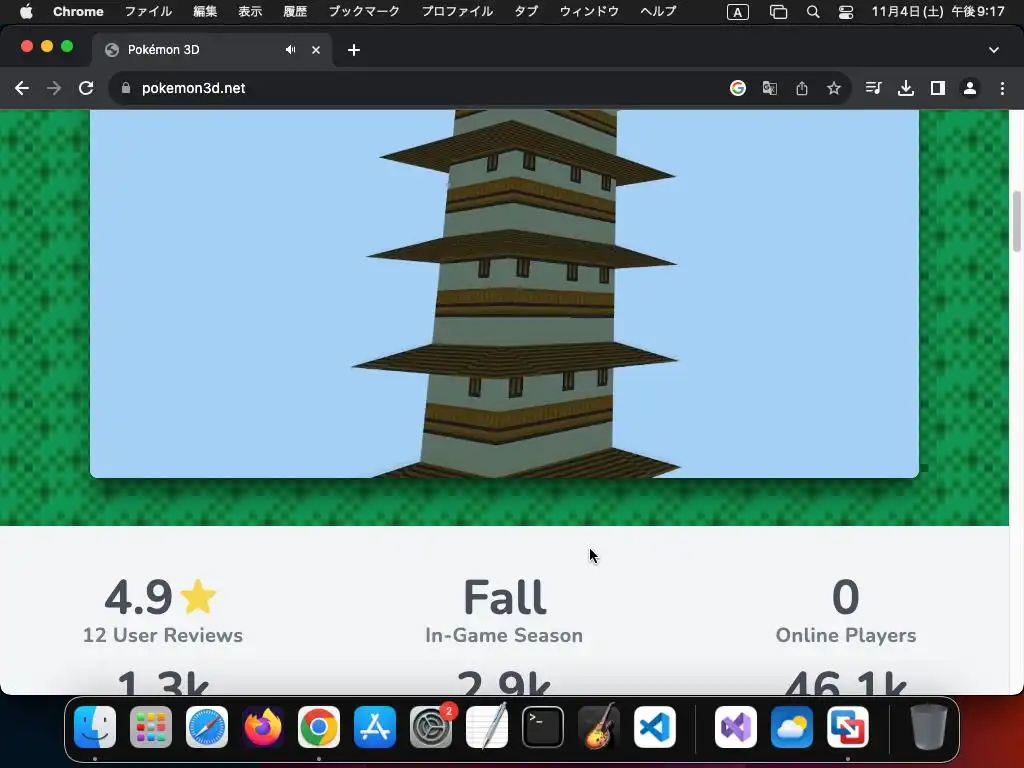Open the ヘルプ menu
1024x768 pixels.
[658, 11]
